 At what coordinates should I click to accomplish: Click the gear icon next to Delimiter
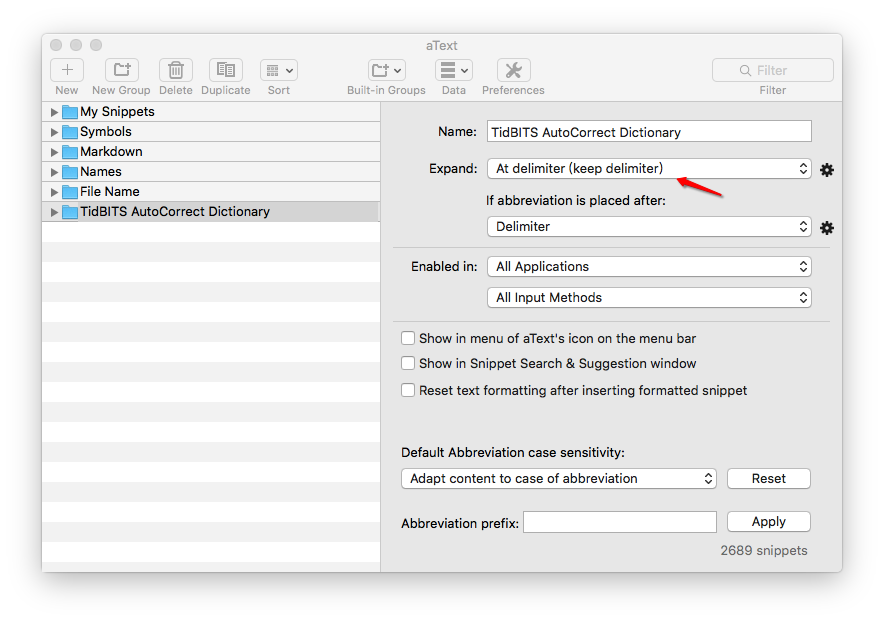point(826,228)
